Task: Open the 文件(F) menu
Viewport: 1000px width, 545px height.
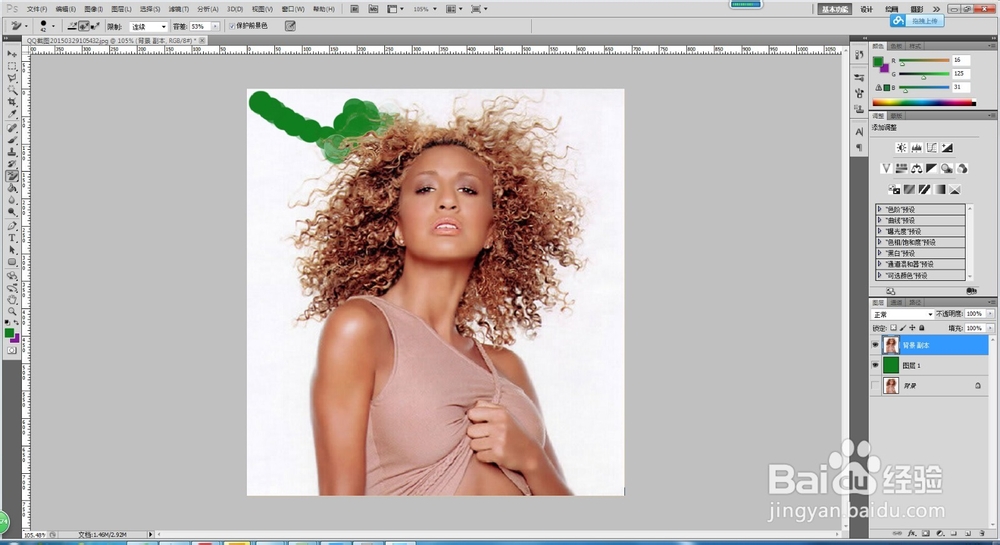Action: 36,9
